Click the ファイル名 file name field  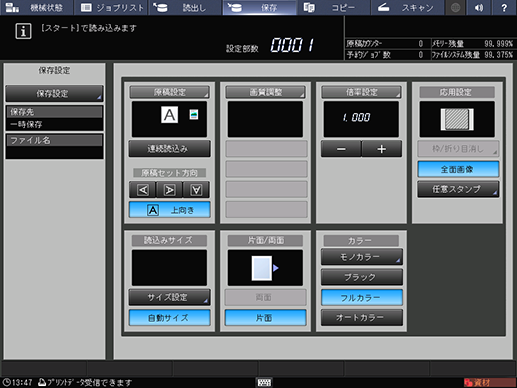tap(54, 146)
